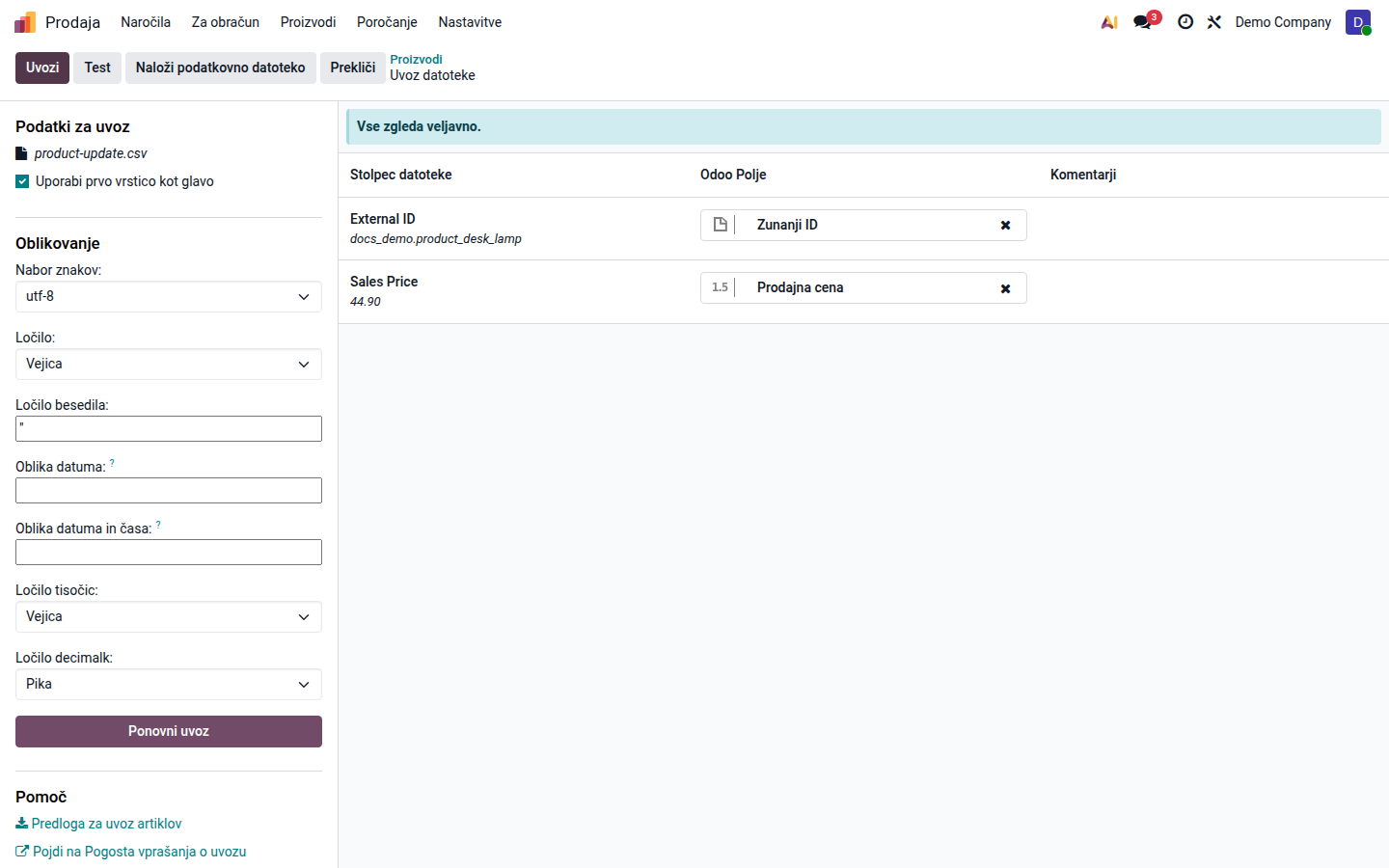The width and height of the screenshot is (1389, 868).
Task: Open the Poročanje menu
Action: pos(387,22)
